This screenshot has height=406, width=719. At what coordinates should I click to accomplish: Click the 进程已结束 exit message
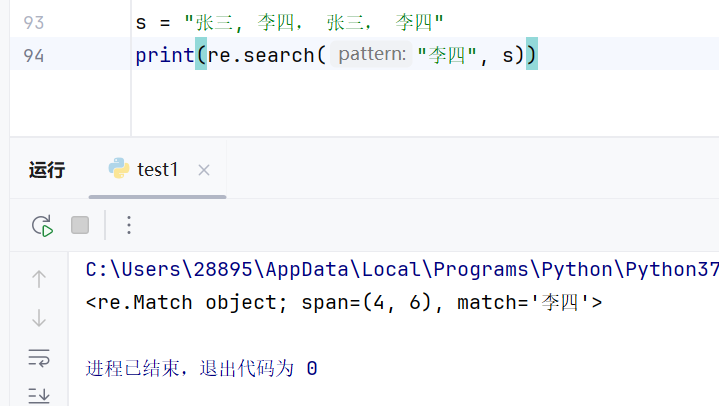[201, 368]
